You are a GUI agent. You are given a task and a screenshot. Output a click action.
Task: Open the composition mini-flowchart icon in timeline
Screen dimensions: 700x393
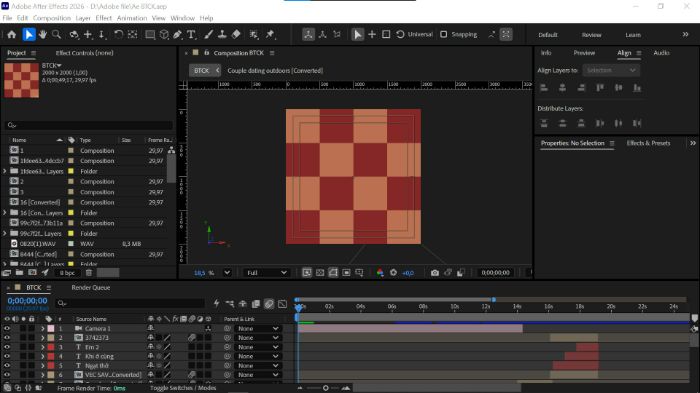[x=229, y=304]
